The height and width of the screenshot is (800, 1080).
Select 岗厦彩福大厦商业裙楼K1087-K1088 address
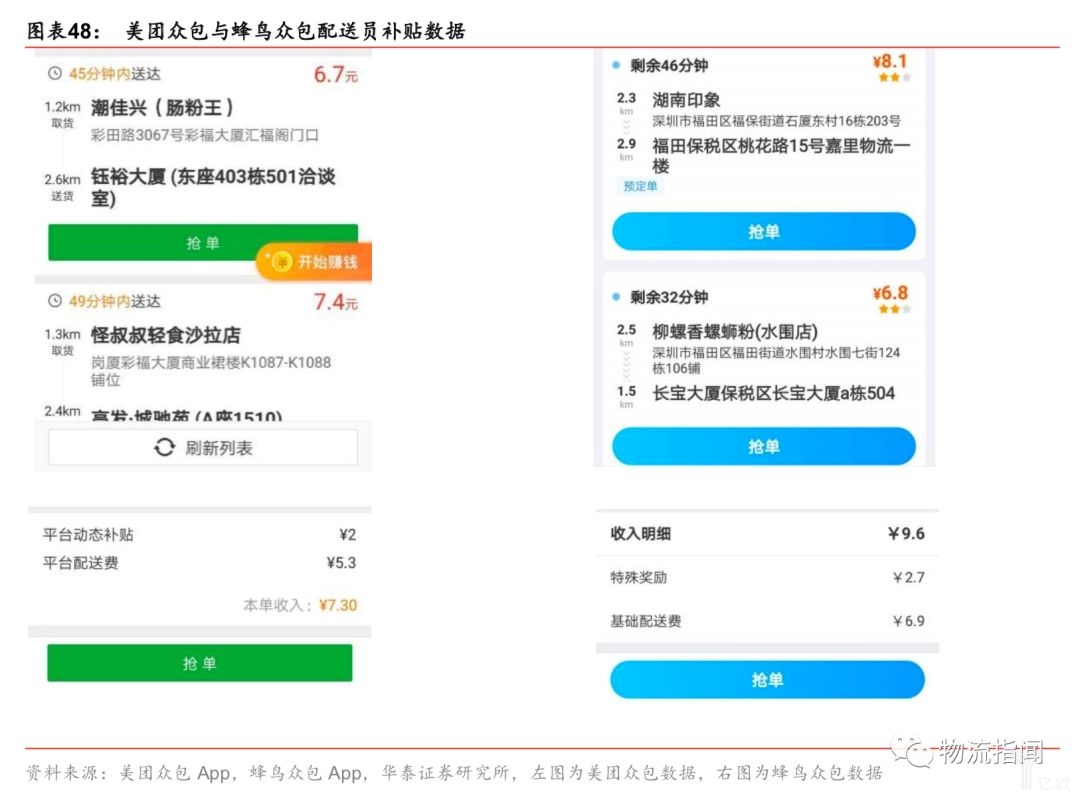click(211, 371)
